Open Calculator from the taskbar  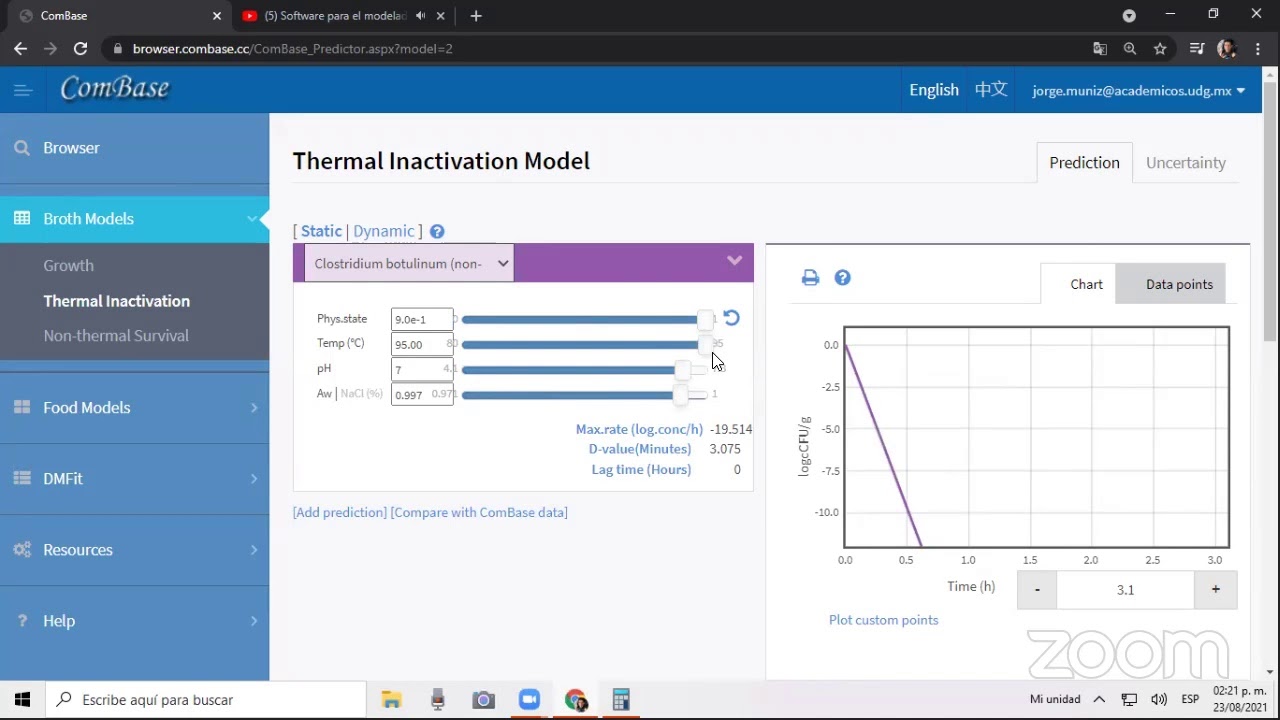click(621, 699)
